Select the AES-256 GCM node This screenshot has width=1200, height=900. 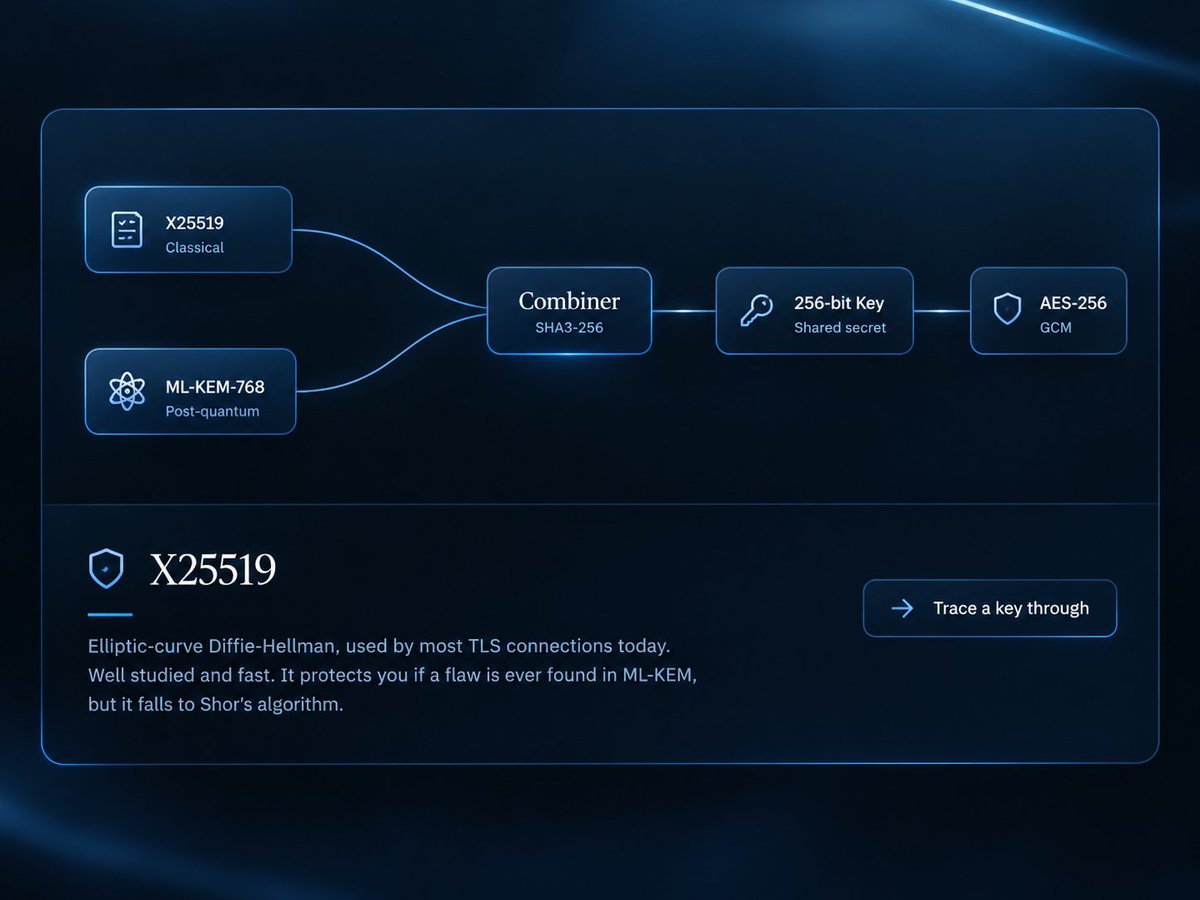(x=1048, y=310)
